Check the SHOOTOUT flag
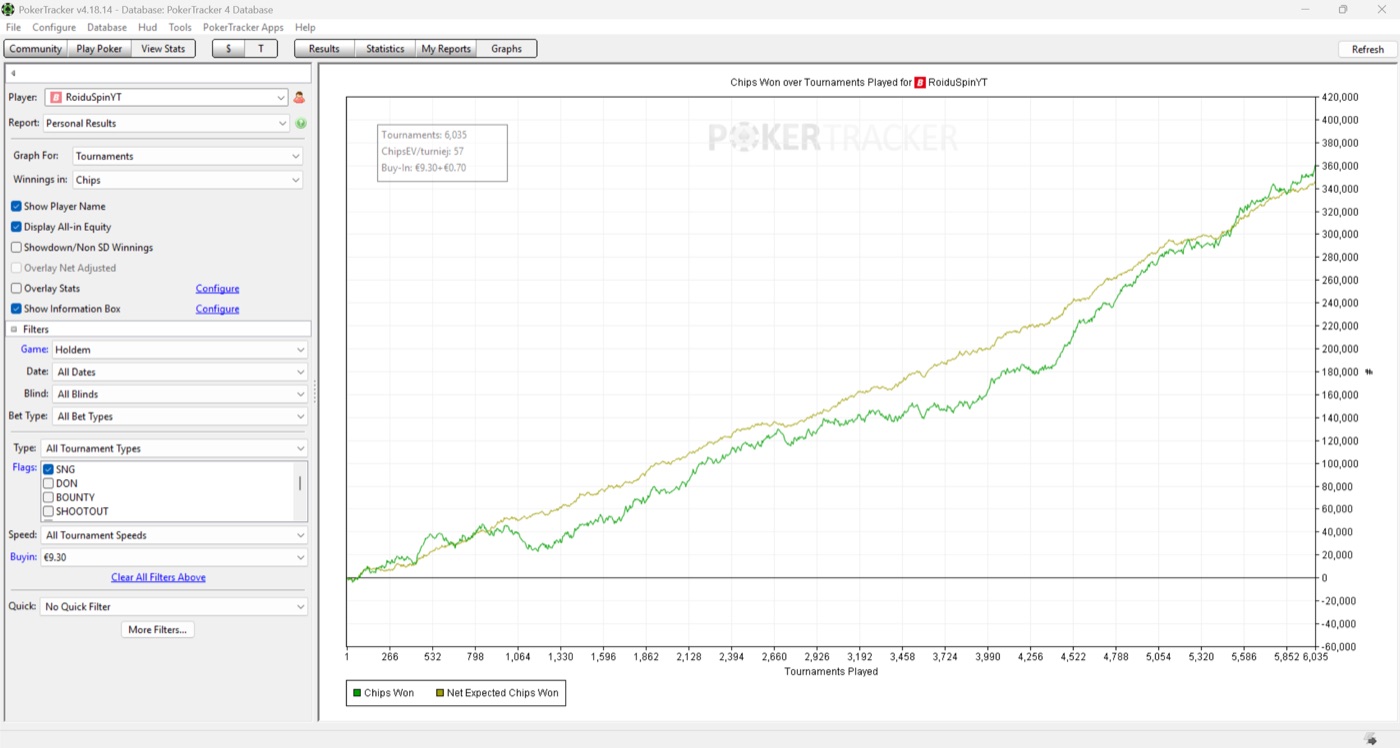This screenshot has width=1400, height=748. click(x=49, y=512)
